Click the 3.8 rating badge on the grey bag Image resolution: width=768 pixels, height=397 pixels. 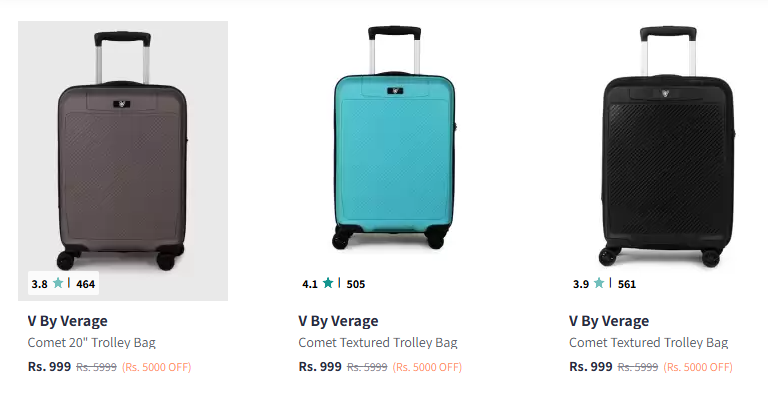(63, 283)
